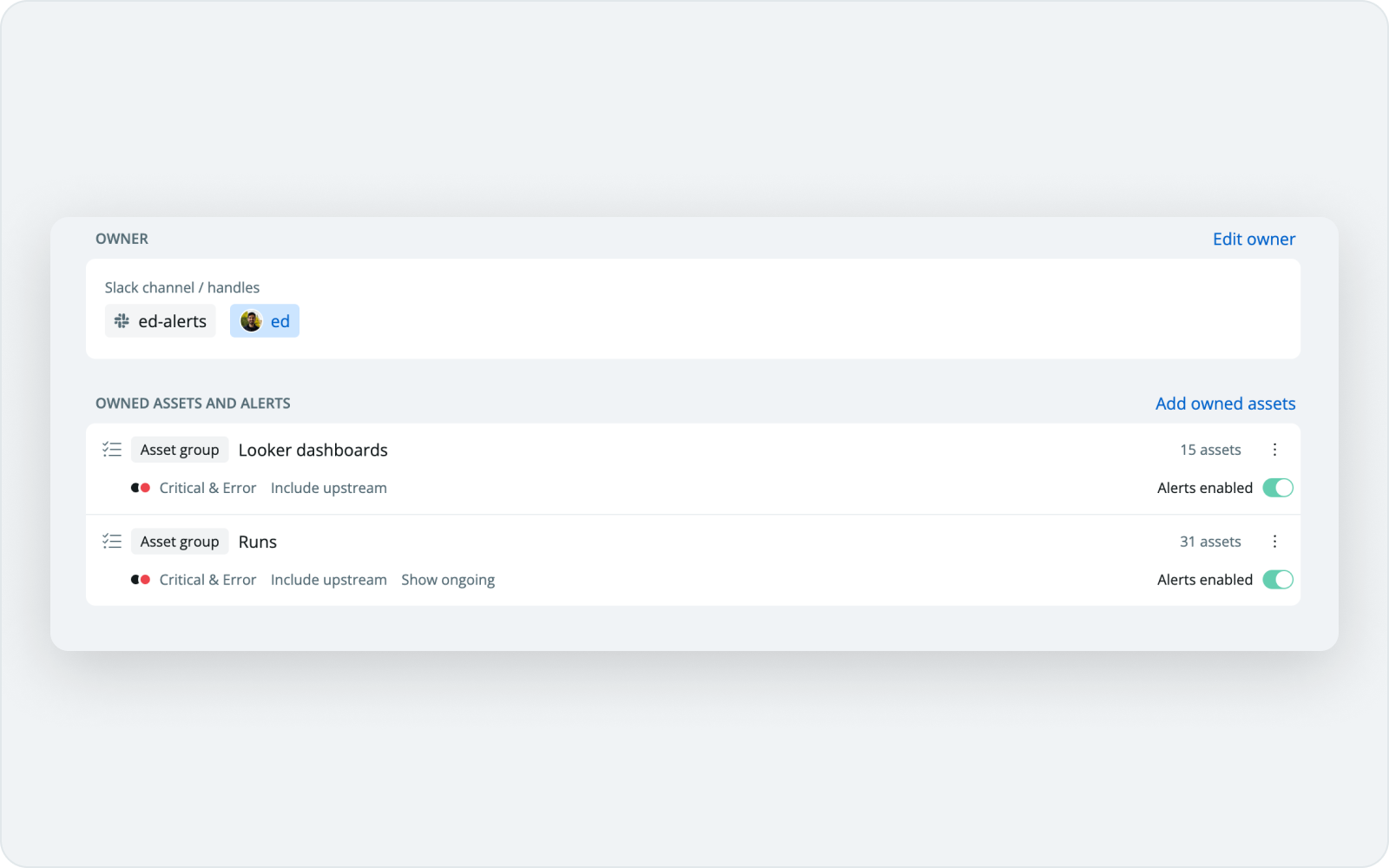Select the asset group list icon beside Runs

(112, 541)
